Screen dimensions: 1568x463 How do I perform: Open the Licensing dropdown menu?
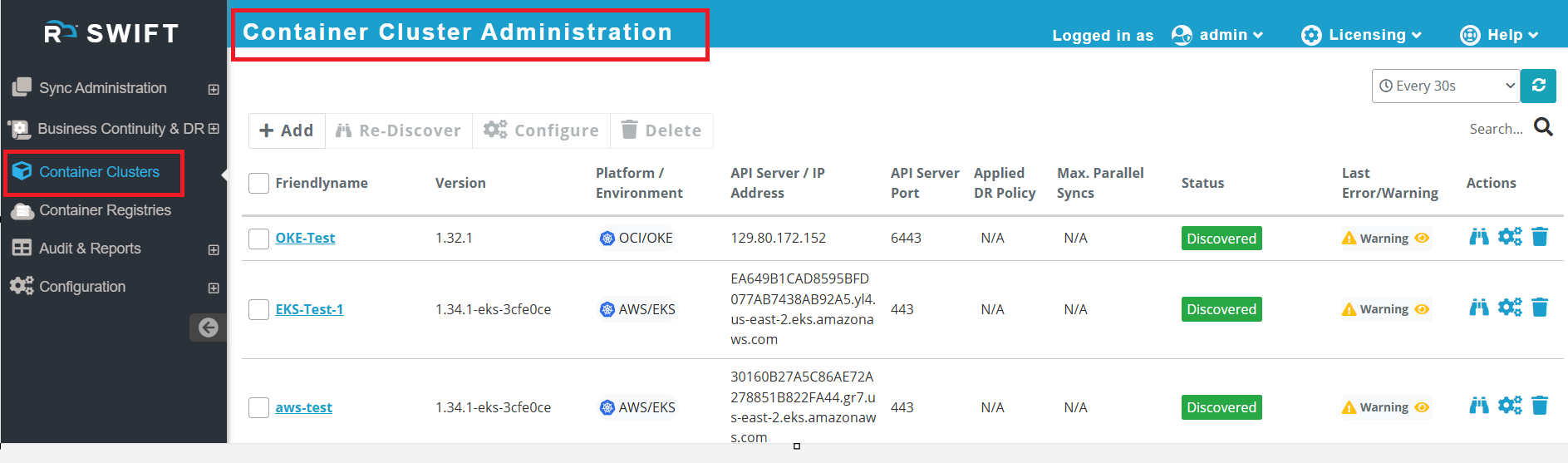1361,35
